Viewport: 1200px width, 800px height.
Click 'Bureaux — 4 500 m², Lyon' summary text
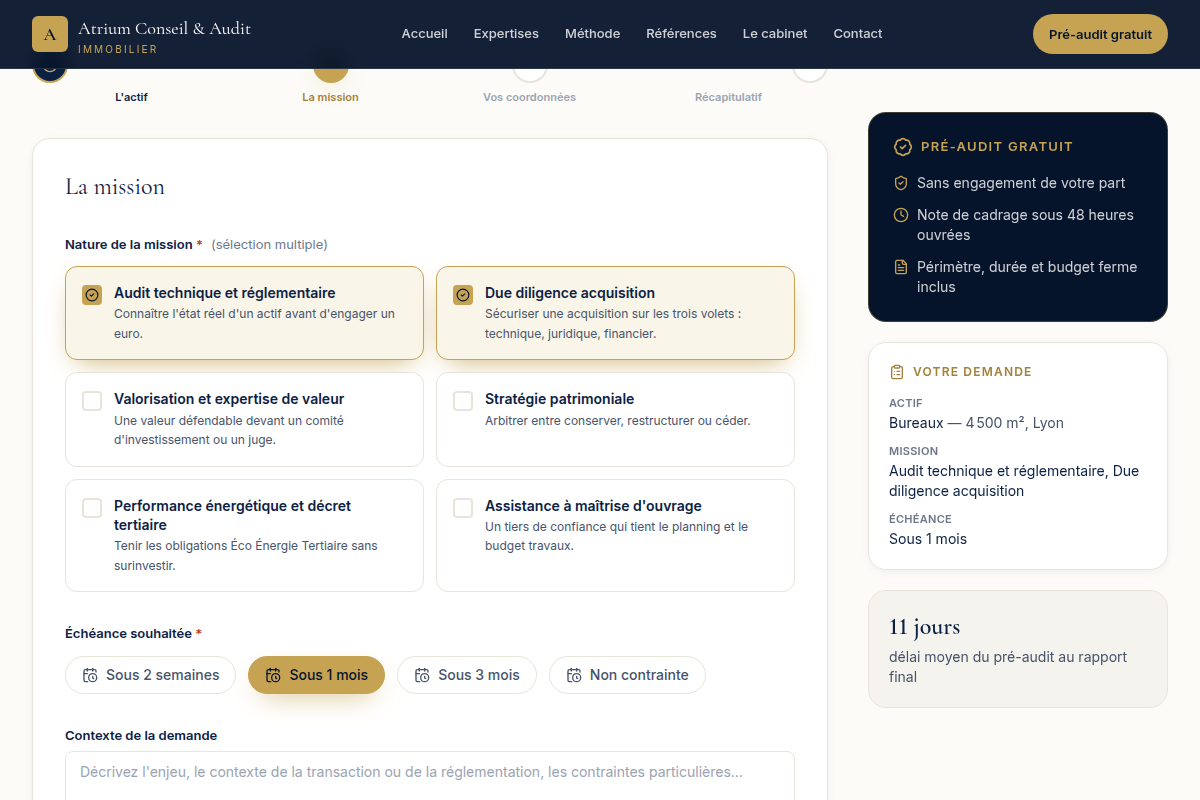click(976, 423)
